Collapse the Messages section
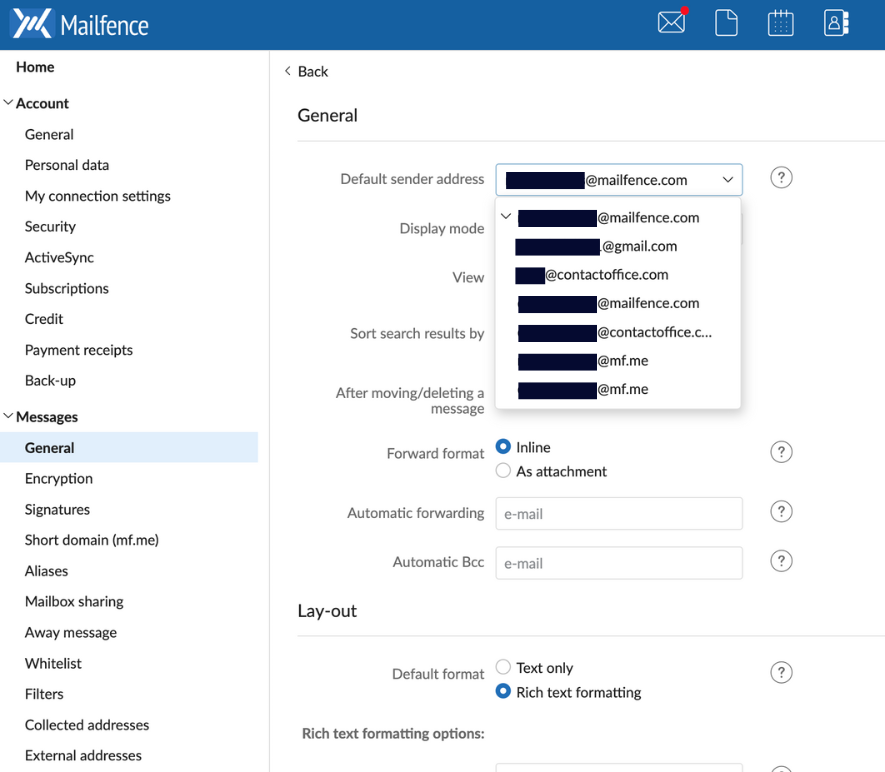Viewport: 885px width, 772px height. pyautogui.click(x=8, y=416)
